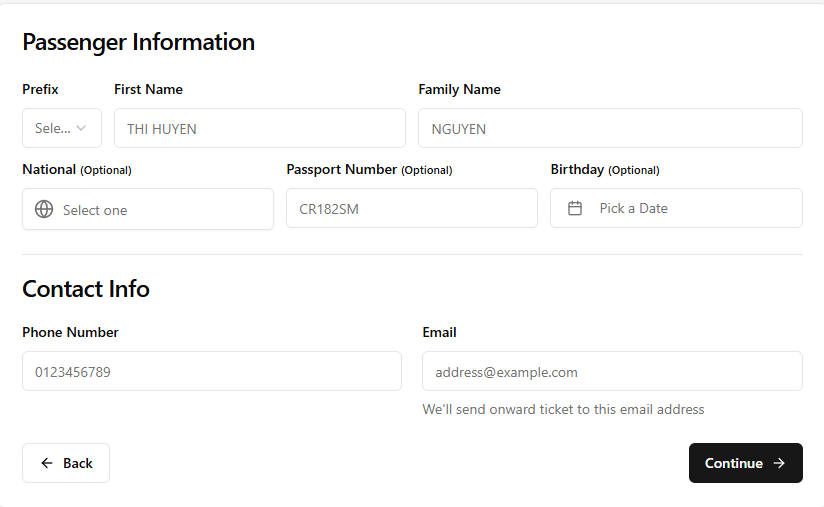Viewport: 824px width, 507px height.
Task: Focus the Family Name input field
Action: [610, 128]
